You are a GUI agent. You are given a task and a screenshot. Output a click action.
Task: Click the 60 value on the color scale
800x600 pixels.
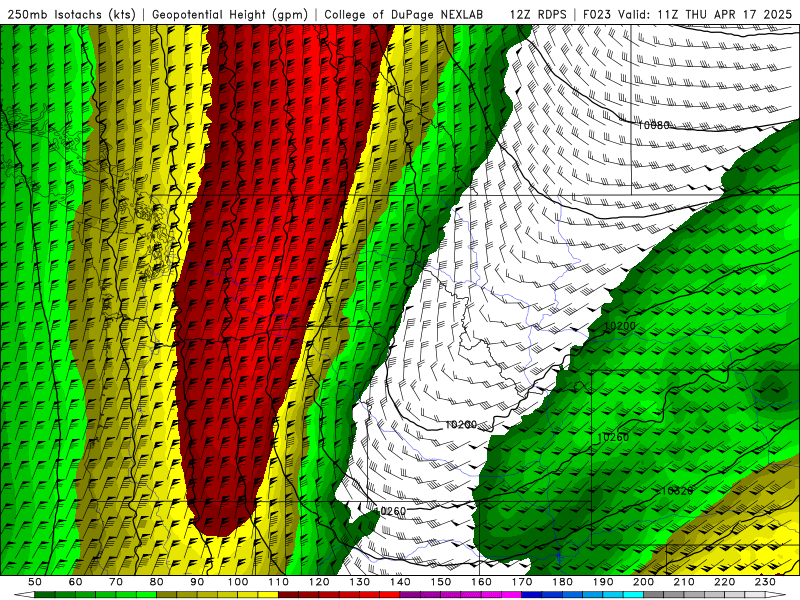click(76, 582)
